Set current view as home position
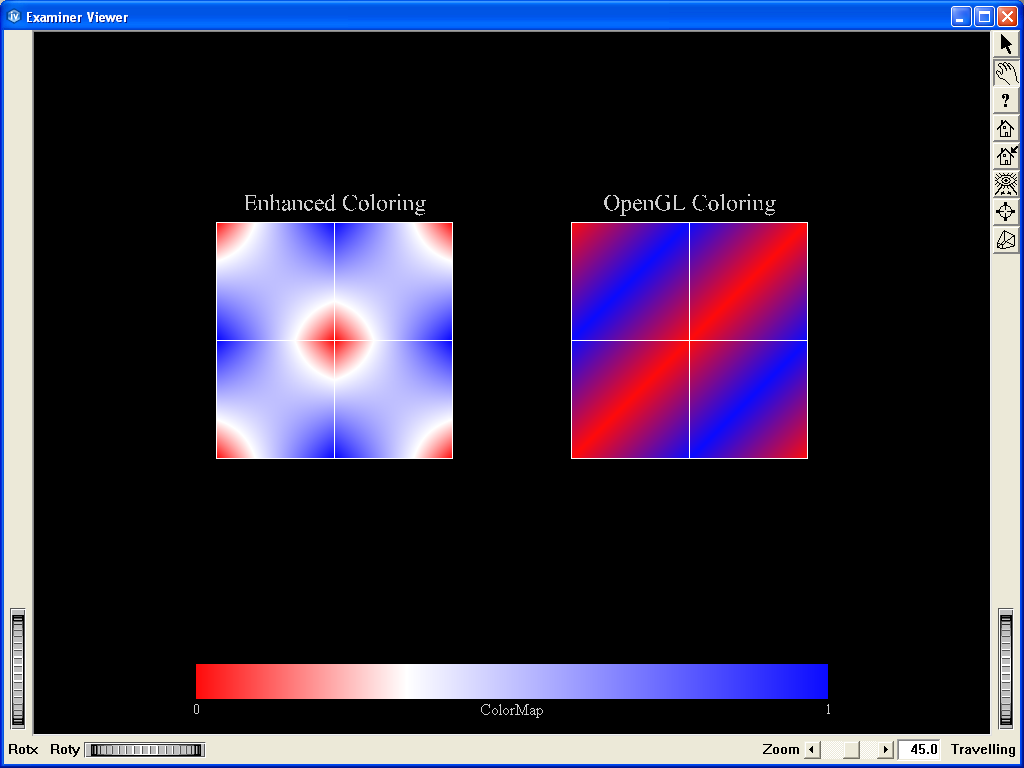The image size is (1024, 768). pos(1006,156)
